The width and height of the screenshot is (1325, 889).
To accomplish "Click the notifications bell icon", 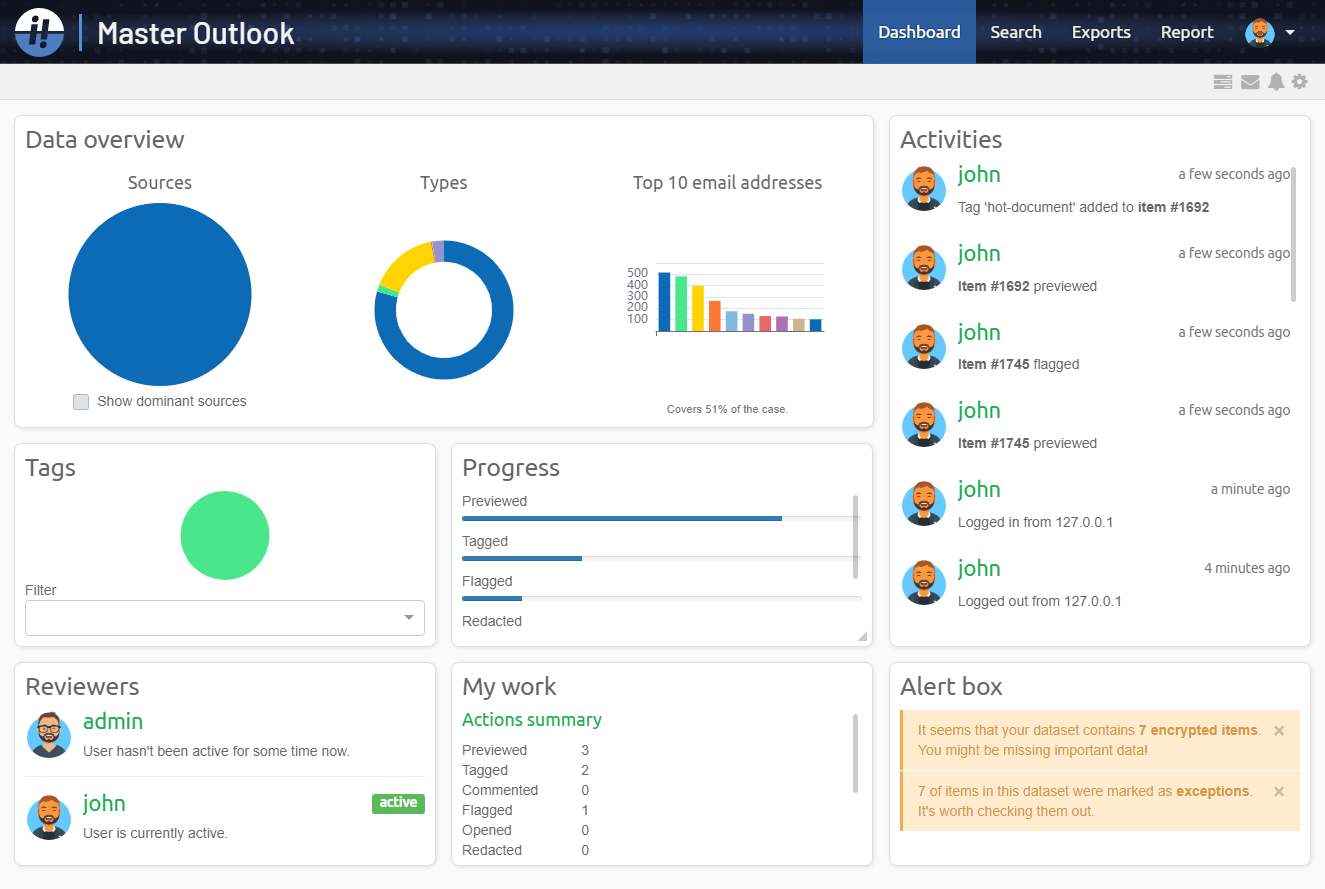I will [1276, 82].
